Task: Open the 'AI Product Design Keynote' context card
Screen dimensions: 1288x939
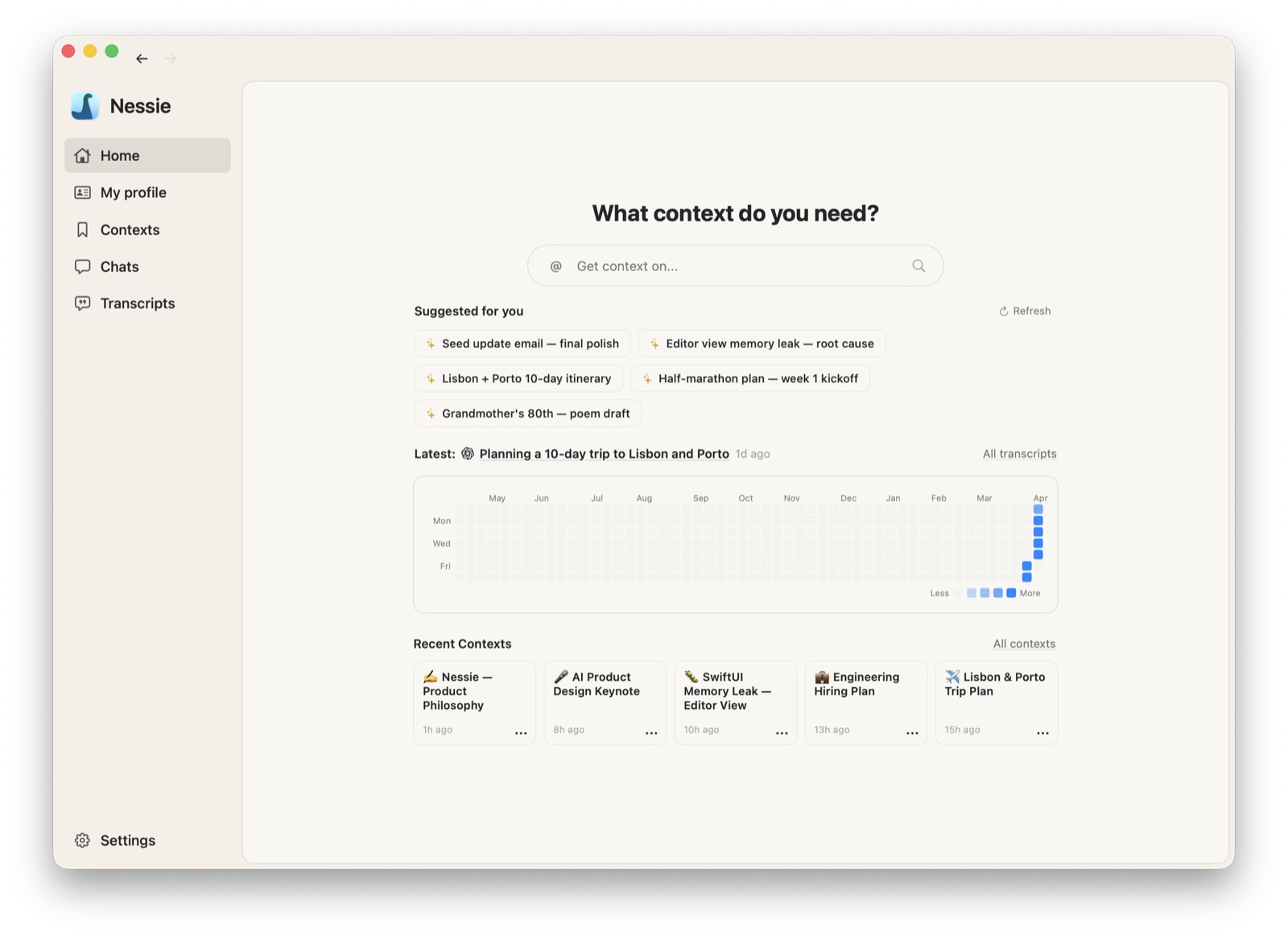Action: coord(605,702)
